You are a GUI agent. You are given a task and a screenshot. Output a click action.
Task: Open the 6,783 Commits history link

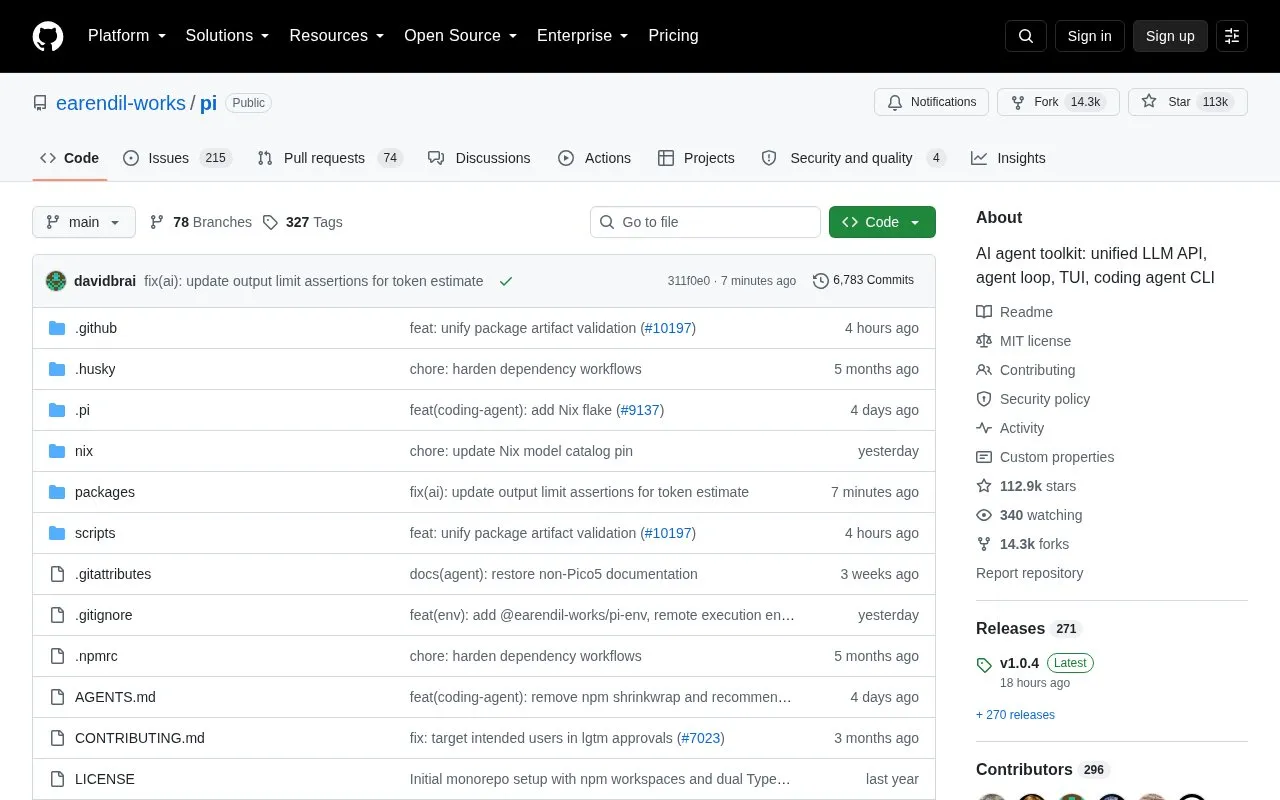[863, 281]
